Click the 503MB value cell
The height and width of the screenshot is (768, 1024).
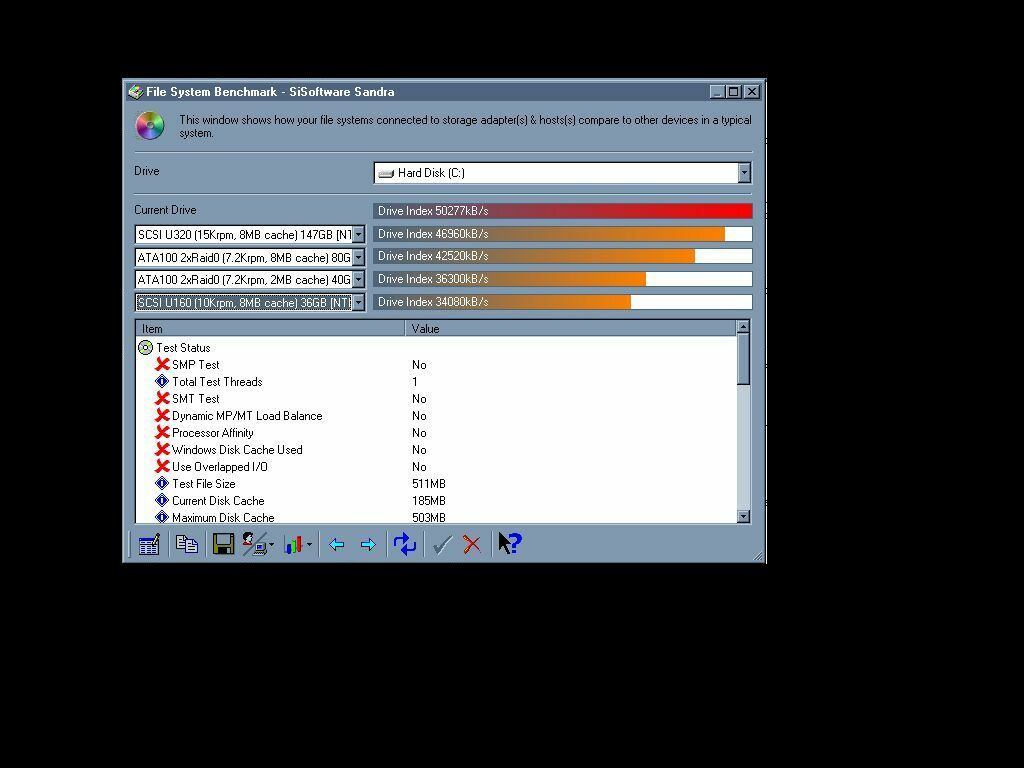coord(428,518)
